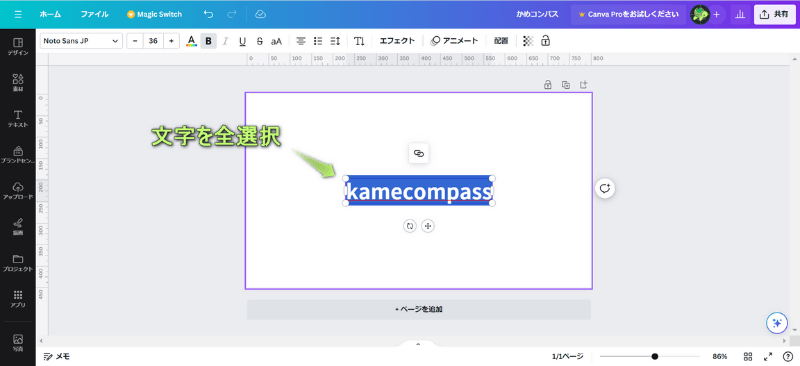This screenshot has width=800, height=366.
Task: Click the move handle below text
Action: click(x=428, y=226)
